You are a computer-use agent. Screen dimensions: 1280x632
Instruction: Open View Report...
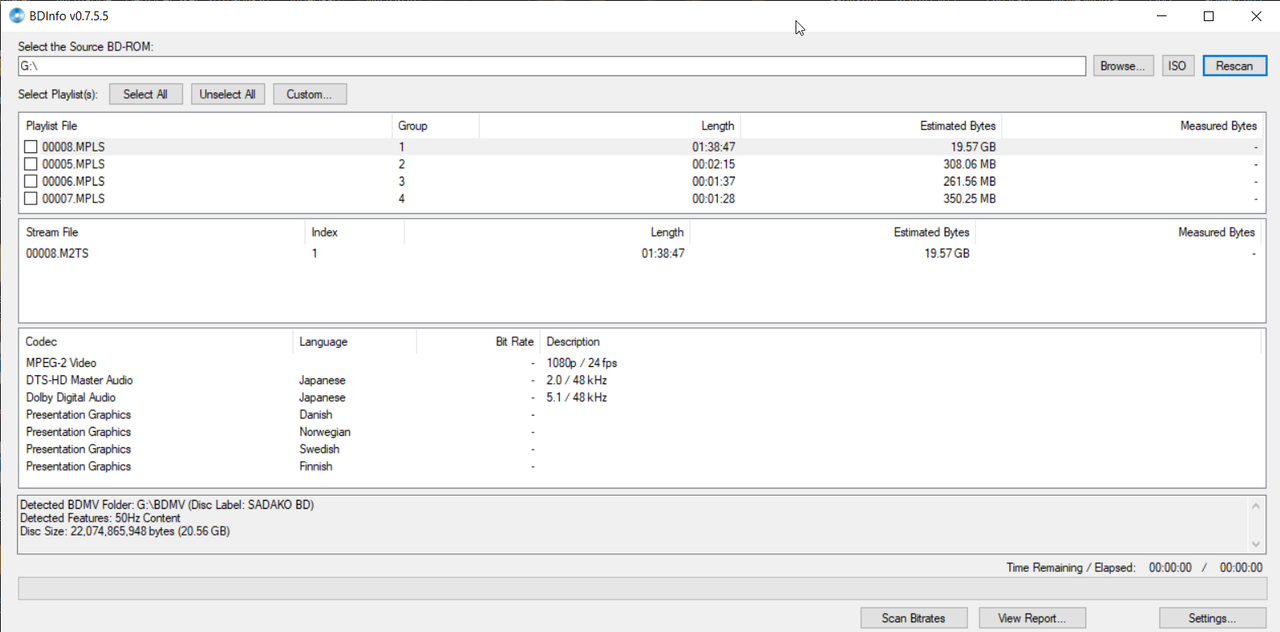coord(1032,618)
